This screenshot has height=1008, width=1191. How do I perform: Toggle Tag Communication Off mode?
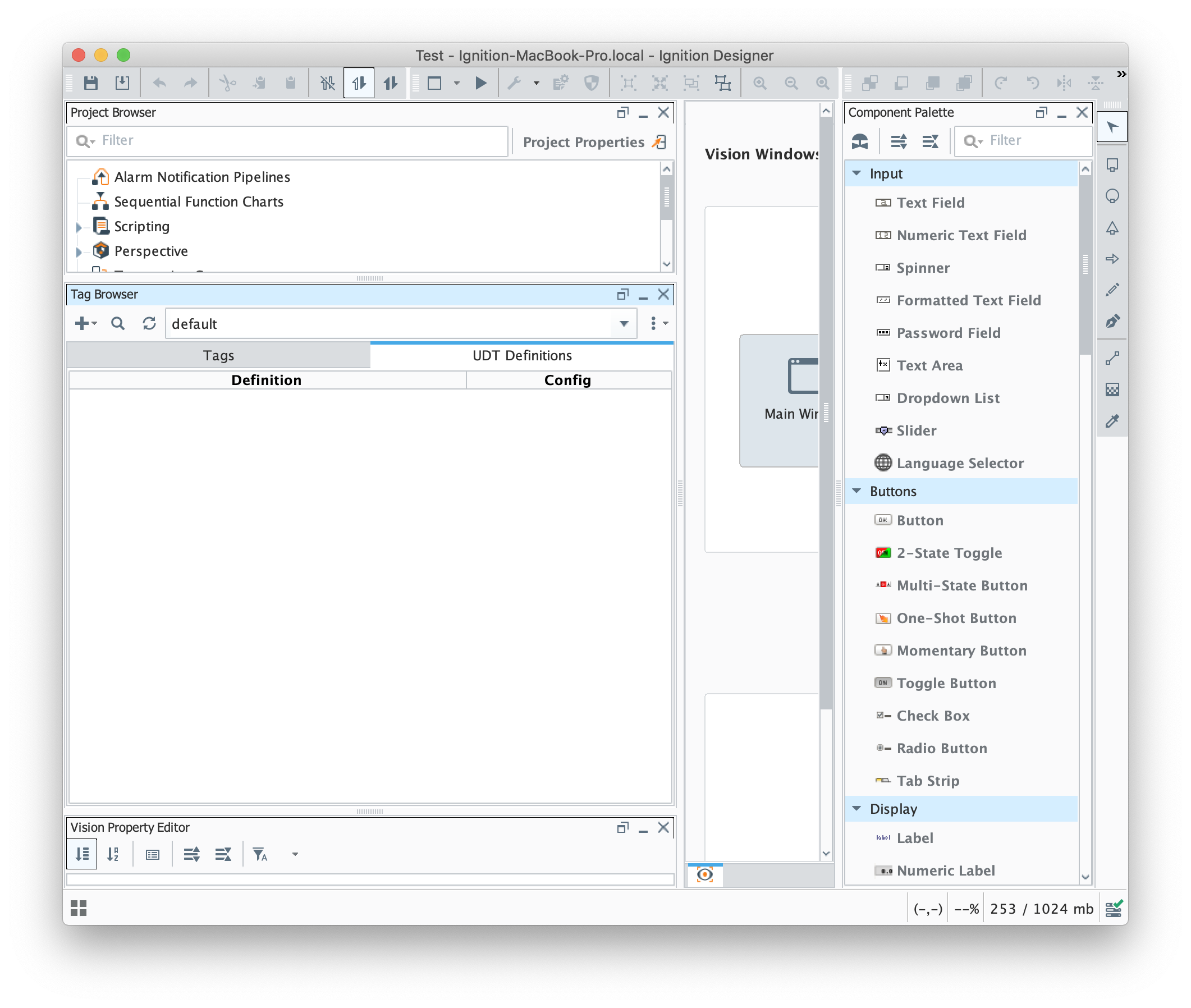pos(327,83)
